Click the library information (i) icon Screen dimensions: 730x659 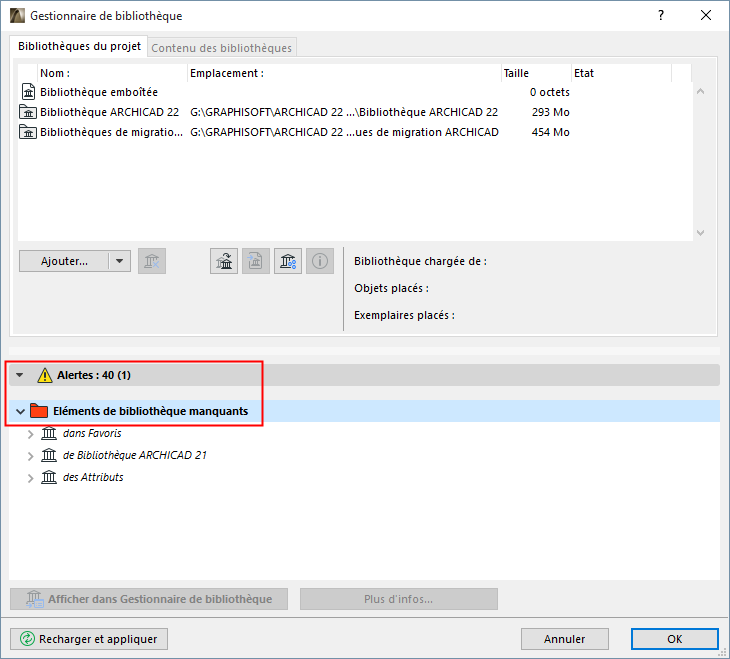[x=320, y=261]
